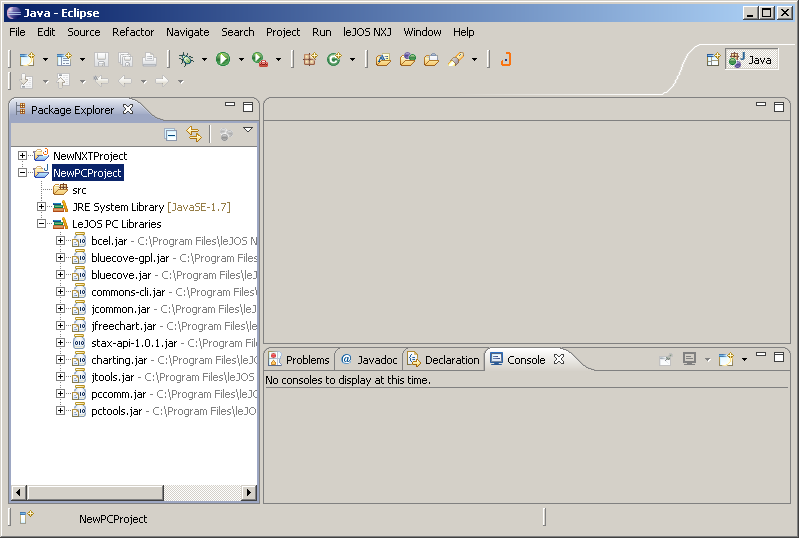
Task: Switch to the Problems tab
Action: 299,360
